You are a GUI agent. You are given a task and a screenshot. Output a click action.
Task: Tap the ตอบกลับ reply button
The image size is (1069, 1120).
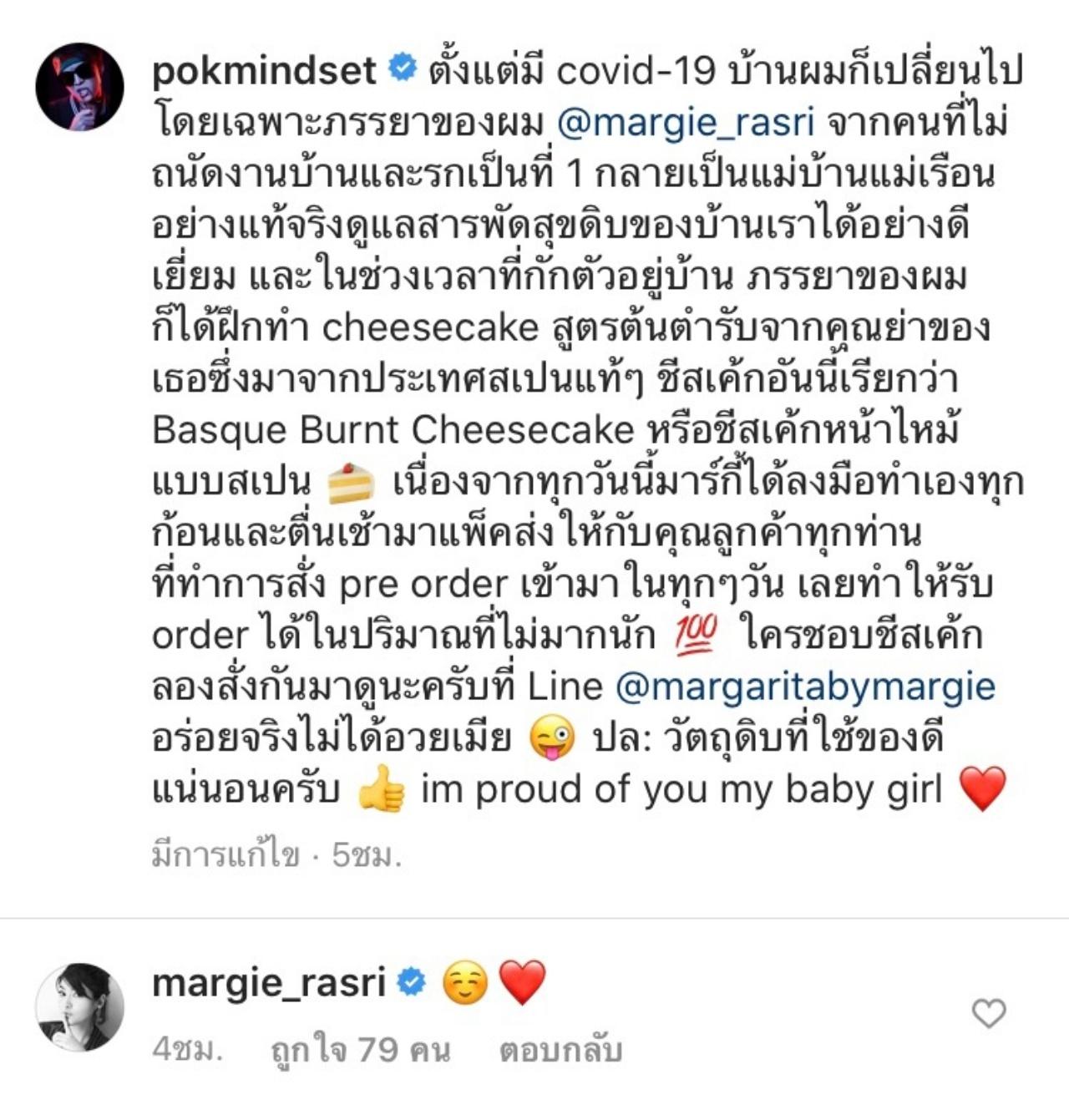tap(560, 1051)
